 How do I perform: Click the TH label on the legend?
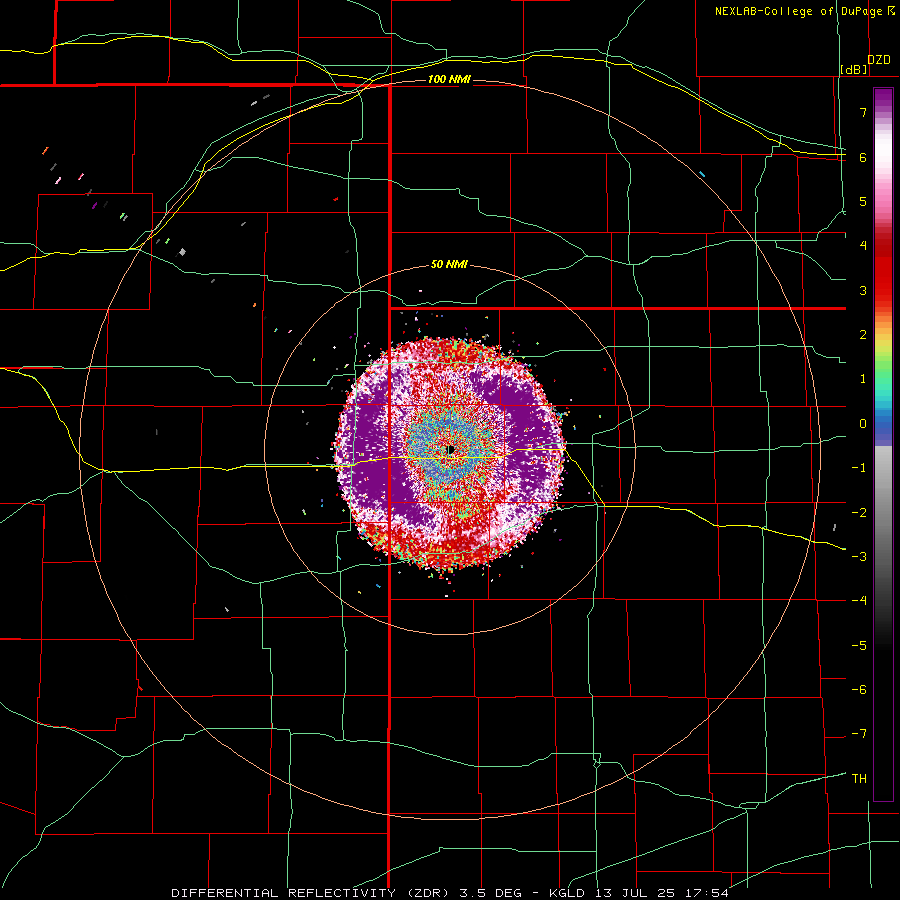859,779
